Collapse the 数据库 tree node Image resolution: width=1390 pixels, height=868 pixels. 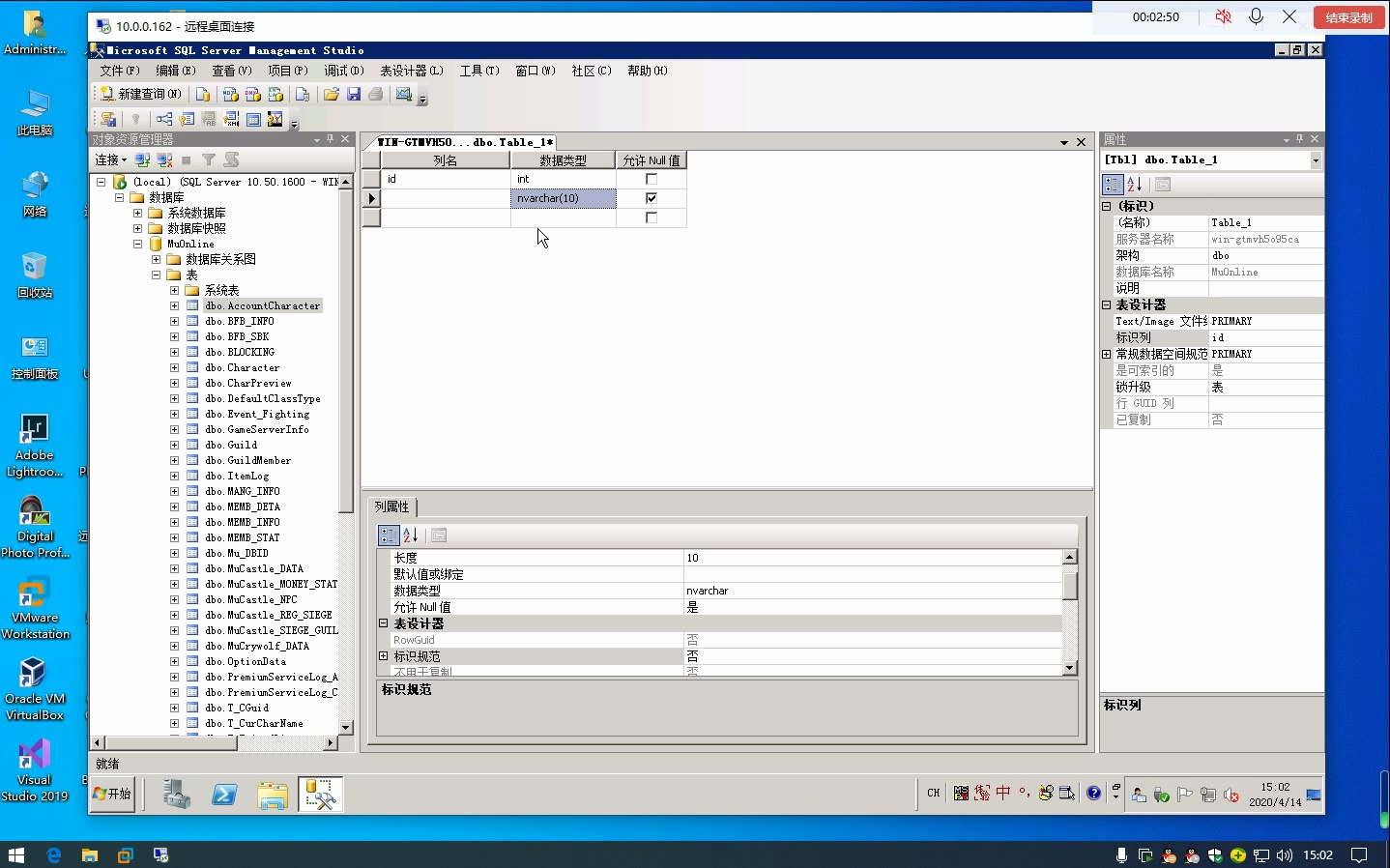119,197
